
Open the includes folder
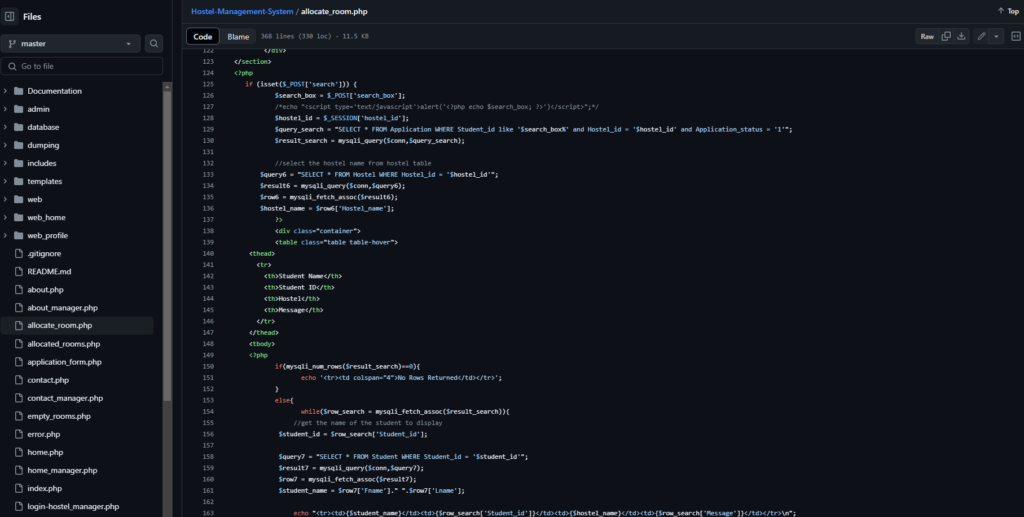(x=41, y=163)
